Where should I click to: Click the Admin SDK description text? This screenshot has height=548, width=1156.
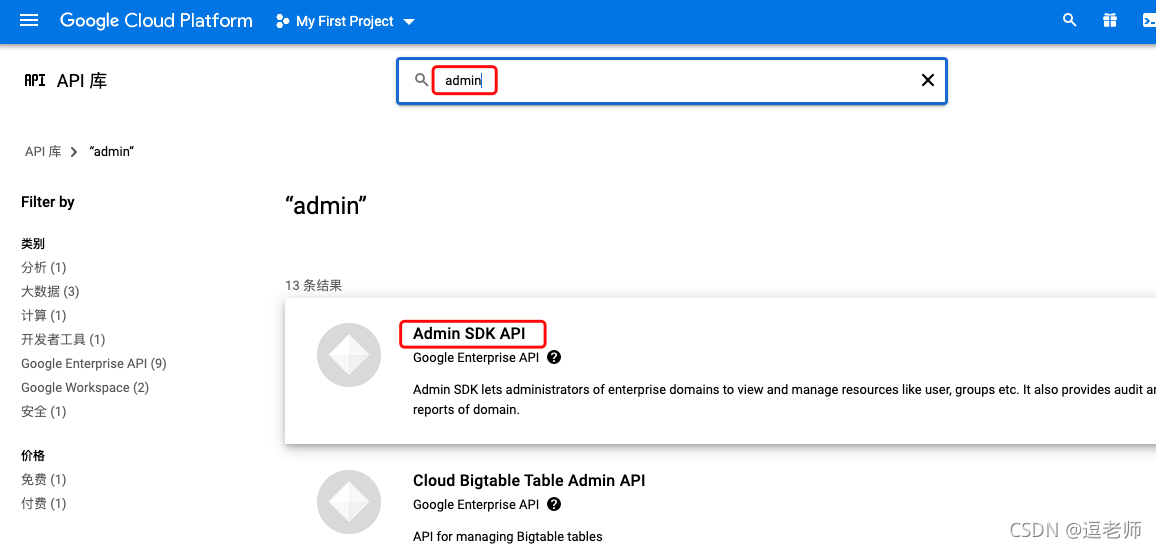784,399
